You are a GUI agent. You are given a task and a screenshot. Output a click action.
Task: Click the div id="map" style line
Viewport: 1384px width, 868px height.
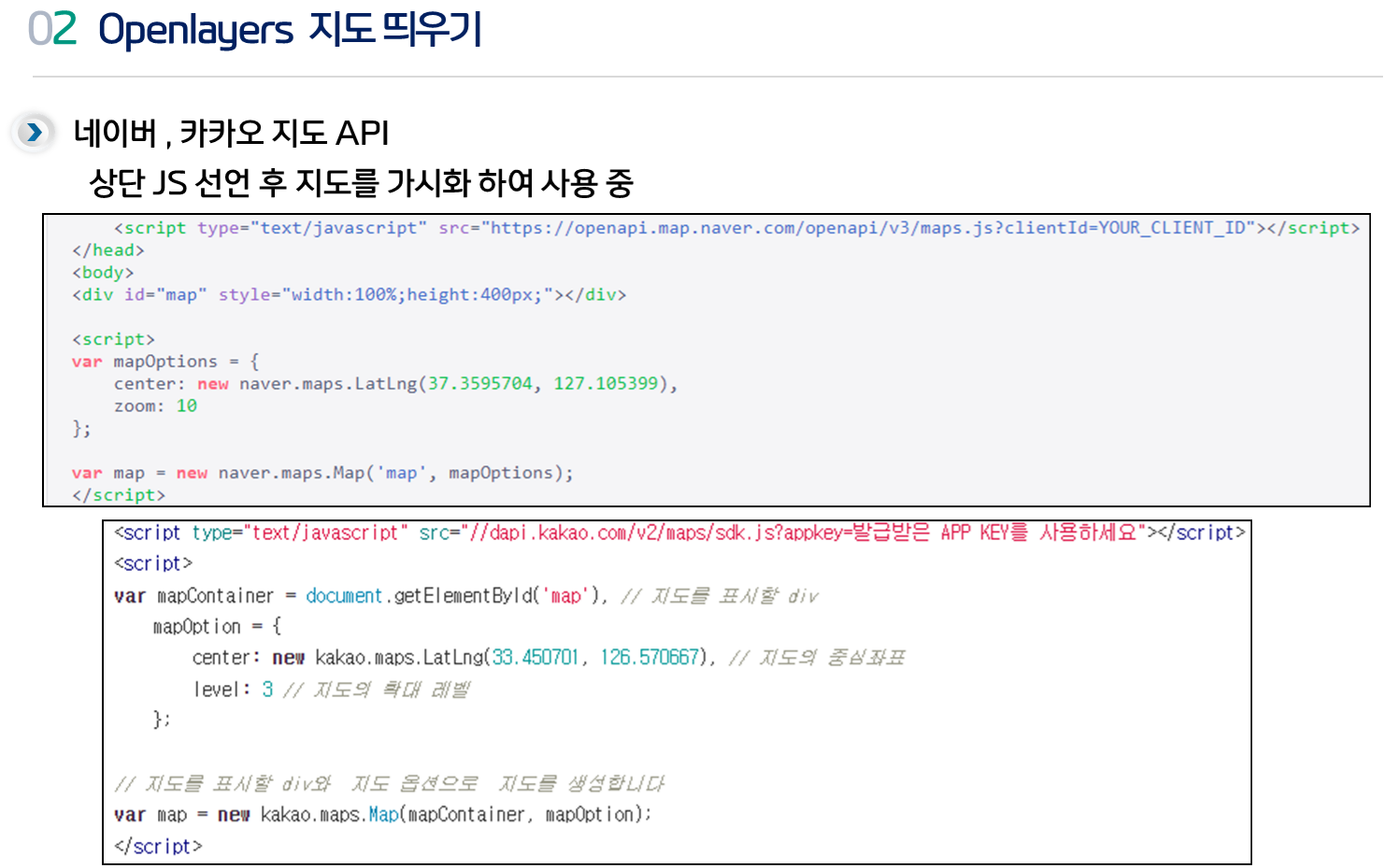(350, 295)
